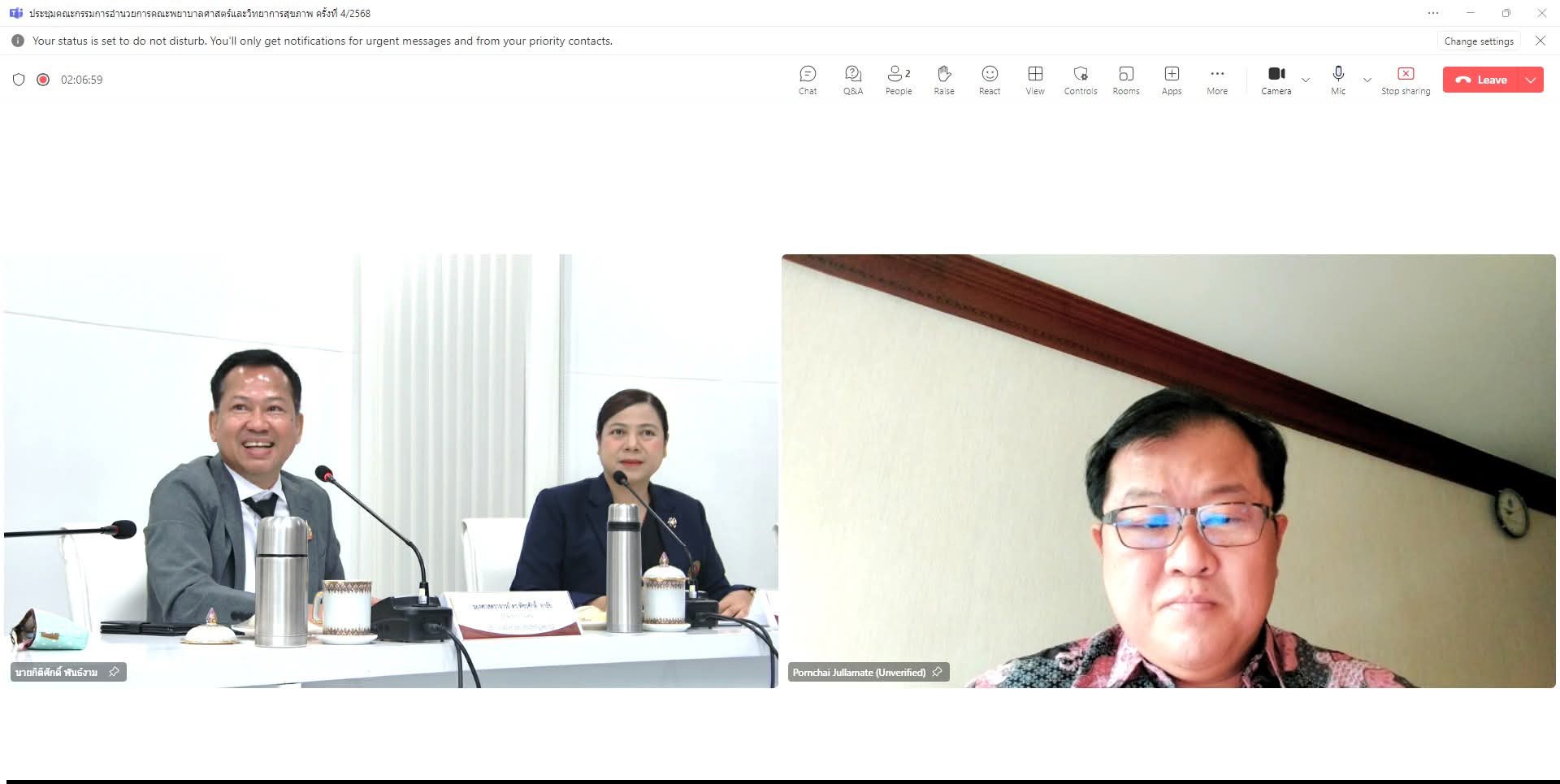This screenshot has height=784, width=1560.
Task: Click the red Leave button
Action: (1482, 80)
